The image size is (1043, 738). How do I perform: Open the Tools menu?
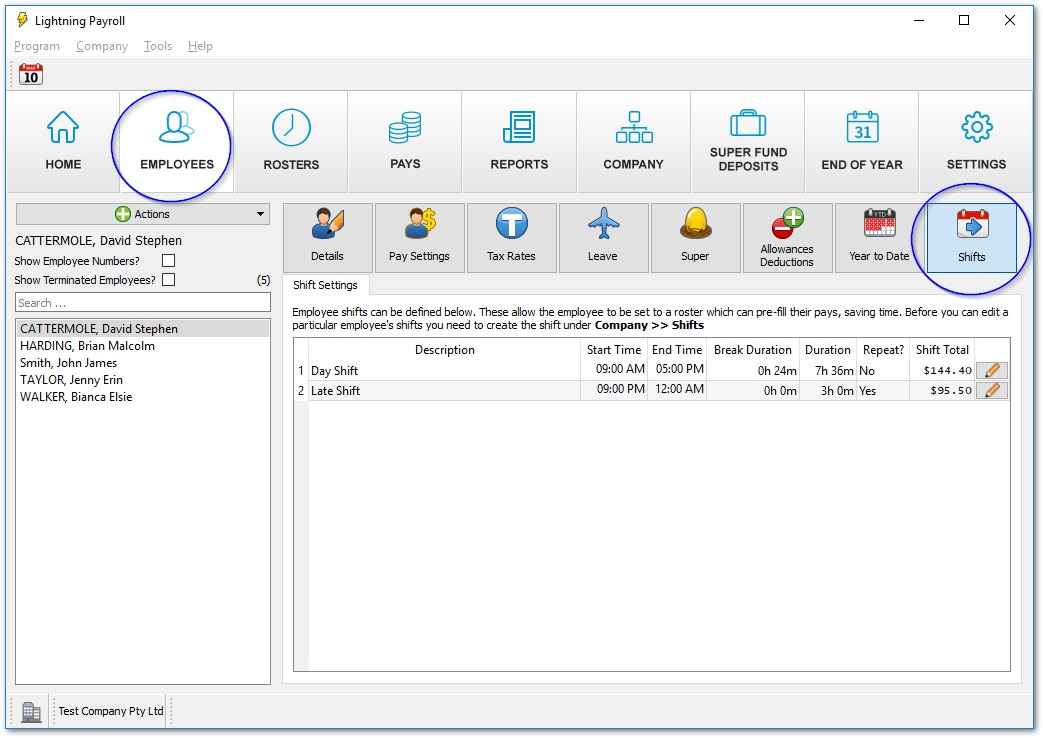(158, 46)
